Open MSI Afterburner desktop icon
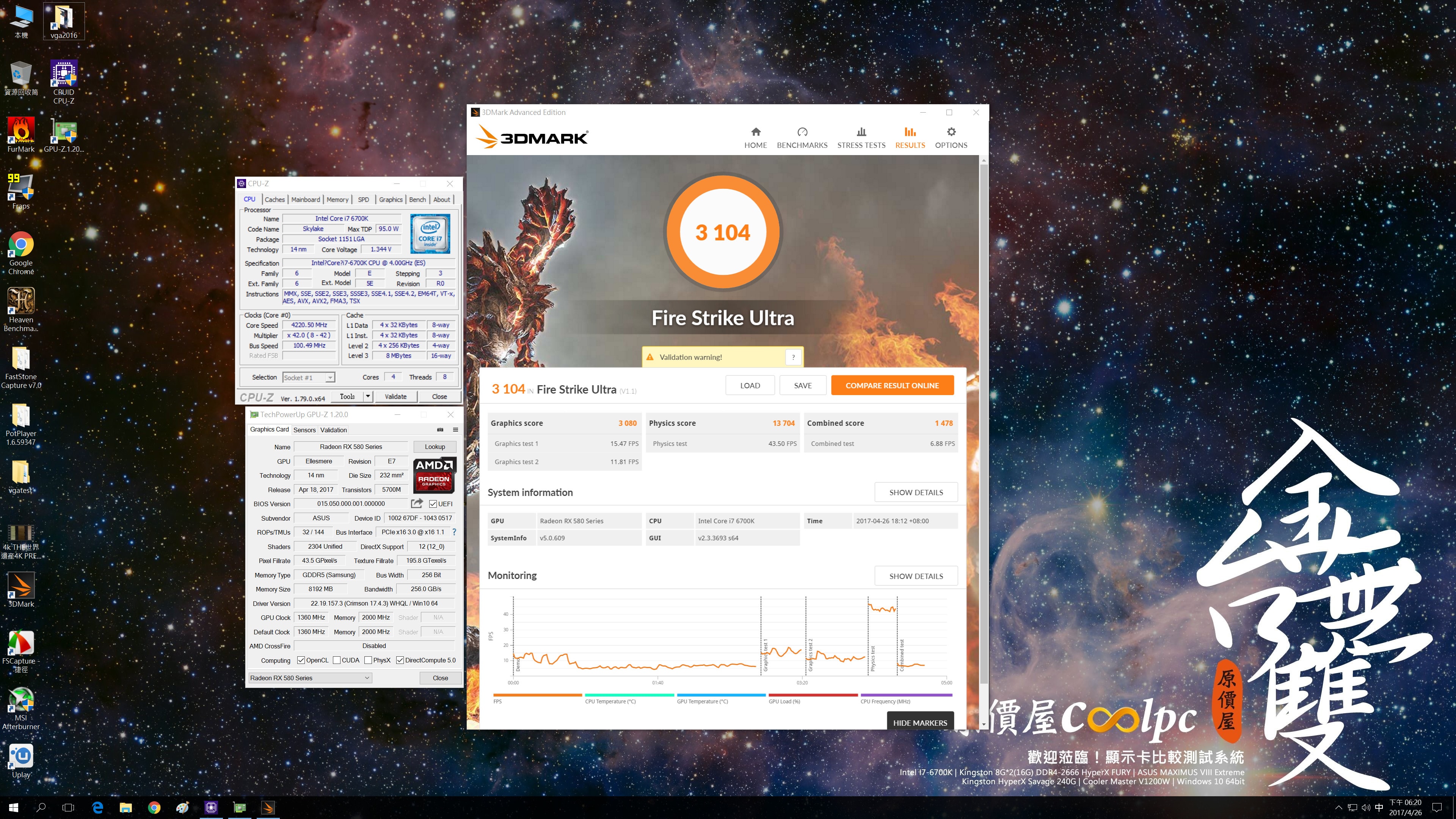This screenshot has width=1456, height=819. (x=21, y=708)
